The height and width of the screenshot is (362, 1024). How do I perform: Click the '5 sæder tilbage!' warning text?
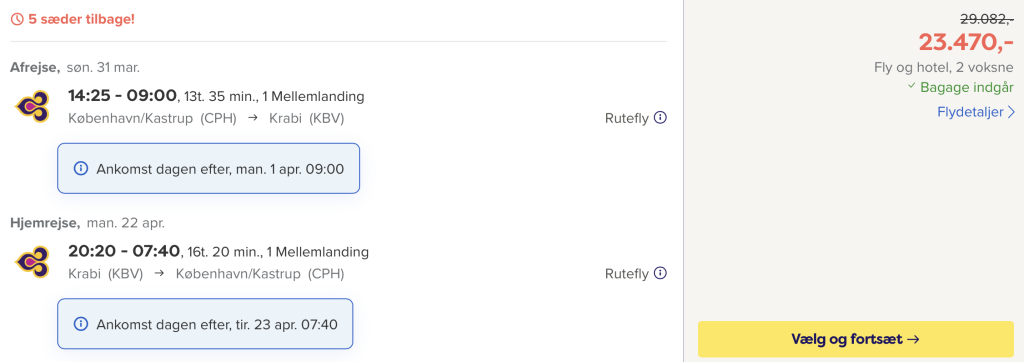point(82,19)
